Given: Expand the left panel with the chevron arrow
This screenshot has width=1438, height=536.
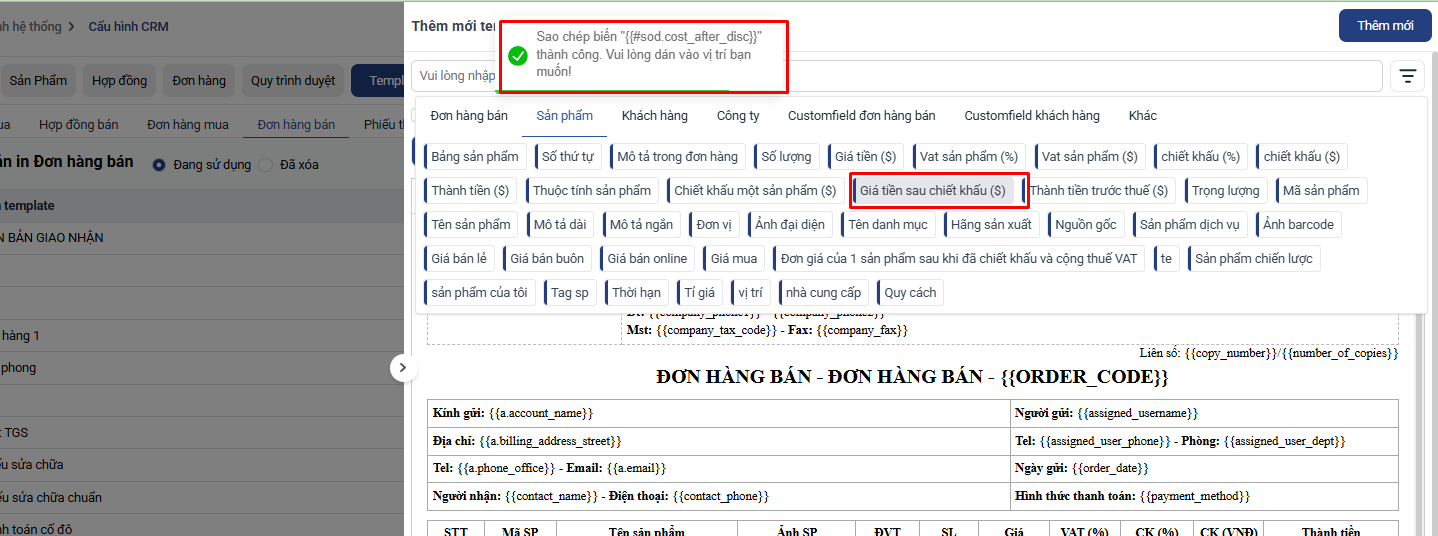Looking at the screenshot, I should point(402,368).
